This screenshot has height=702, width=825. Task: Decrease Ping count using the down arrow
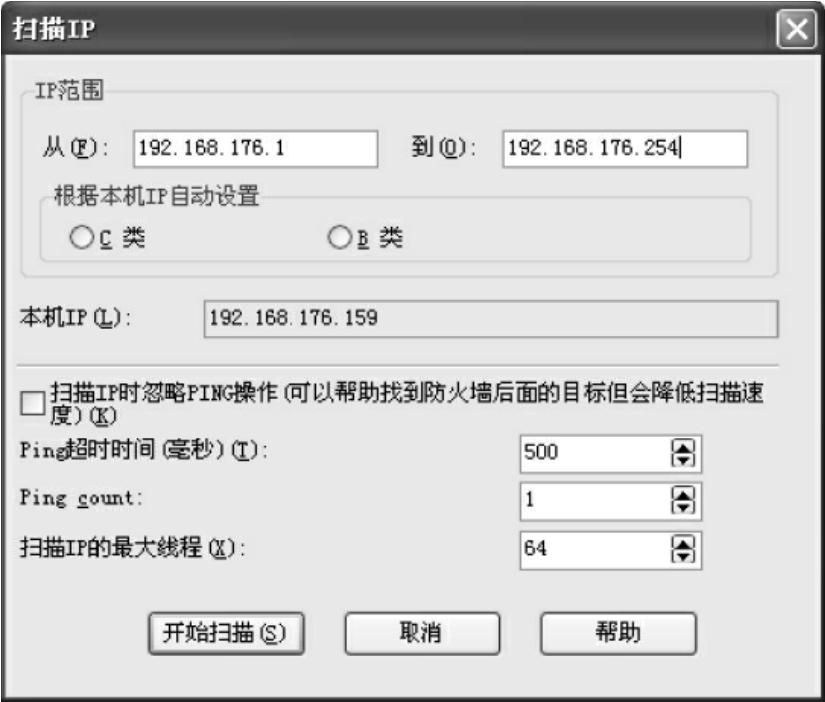(x=683, y=508)
